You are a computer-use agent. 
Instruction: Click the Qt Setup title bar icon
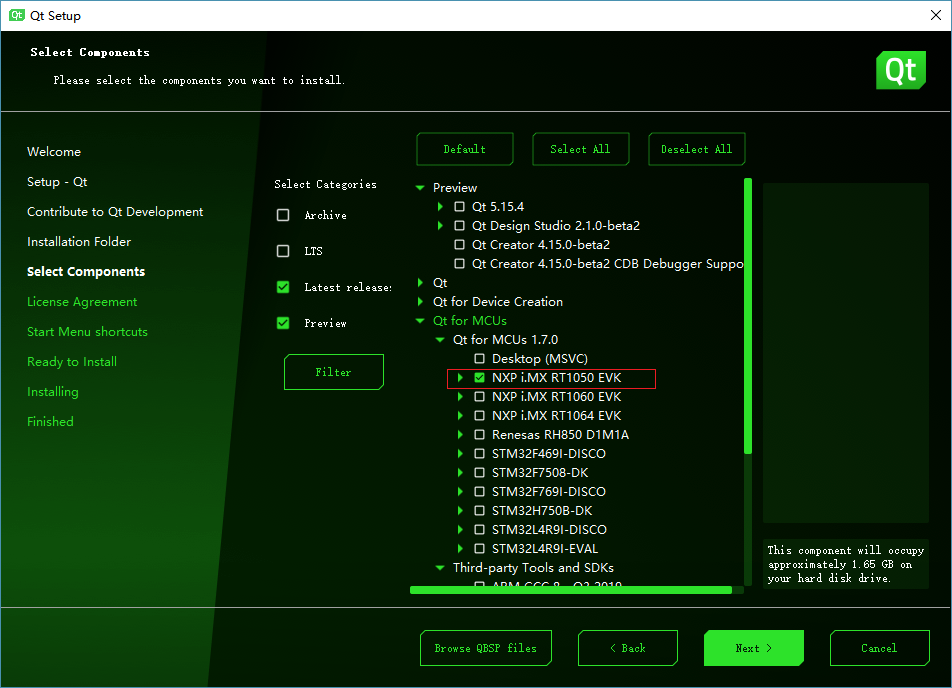click(x=17, y=15)
